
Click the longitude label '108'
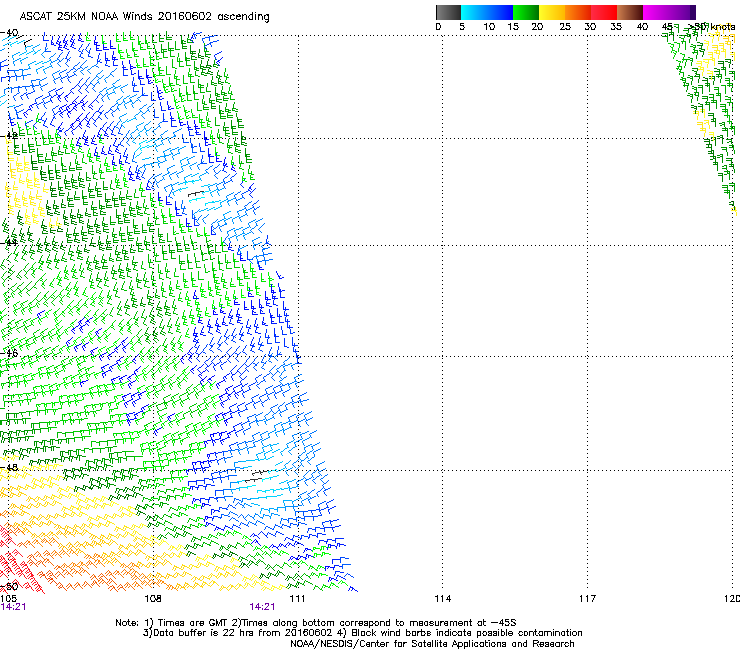tap(153, 599)
